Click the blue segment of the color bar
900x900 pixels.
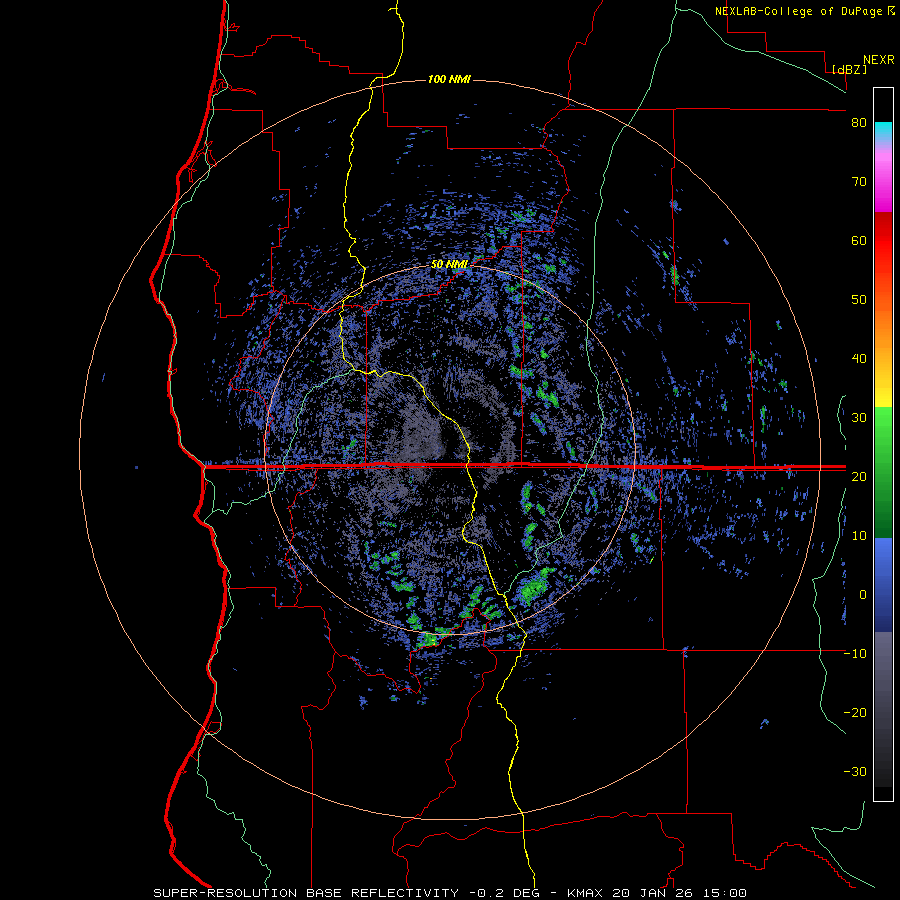pyautogui.click(x=883, y=585)
